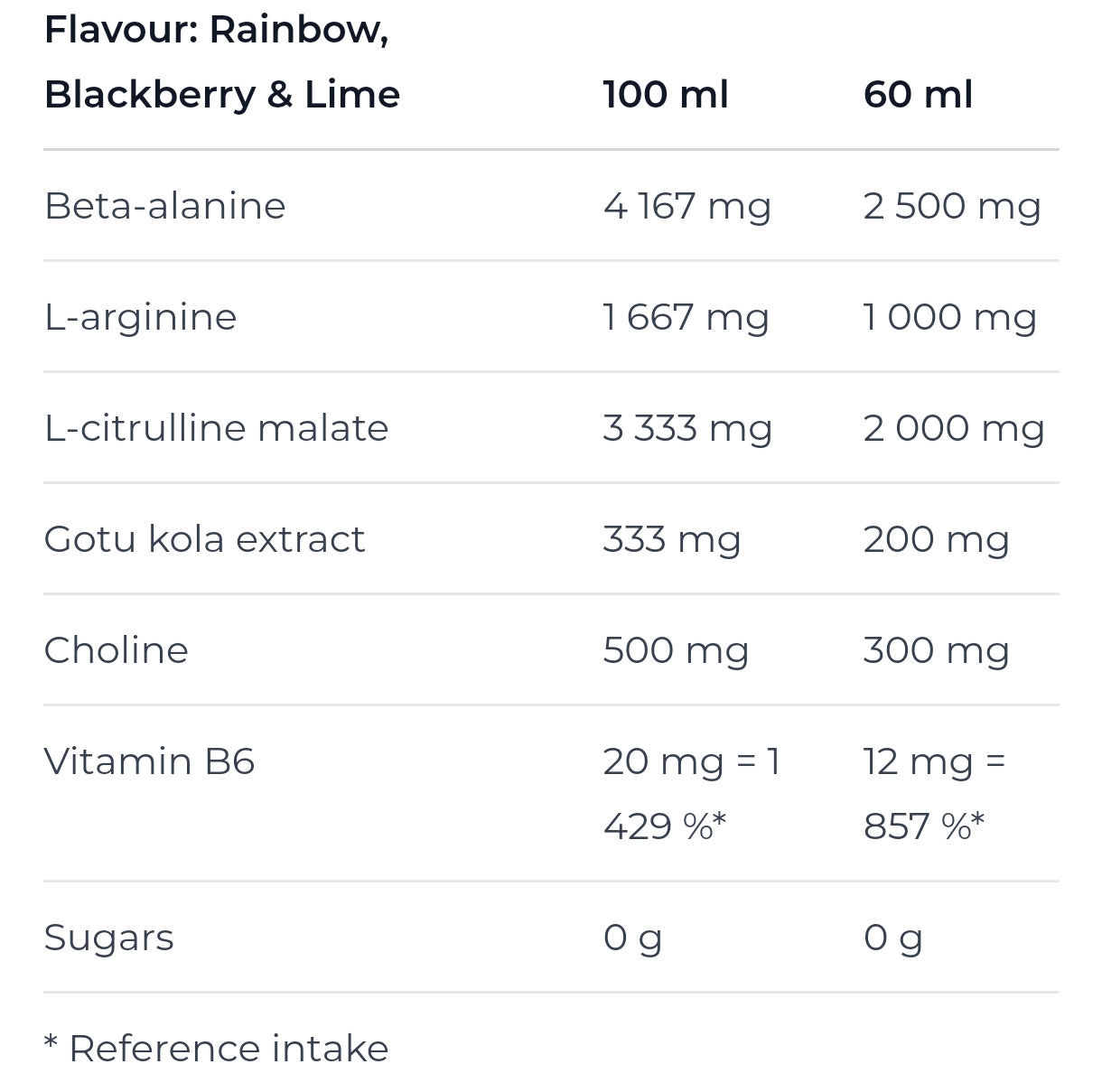The height and width of the screenshot is (1092, 1102).
Task: Select the Vitamin B6 row label
Action: pos(149,761)
